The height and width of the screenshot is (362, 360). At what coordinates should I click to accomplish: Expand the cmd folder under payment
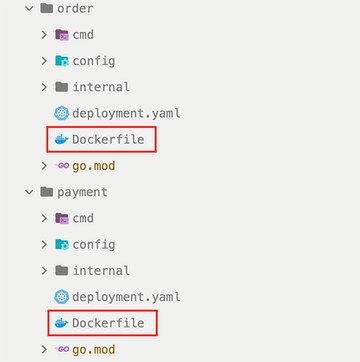pos(44,218)
